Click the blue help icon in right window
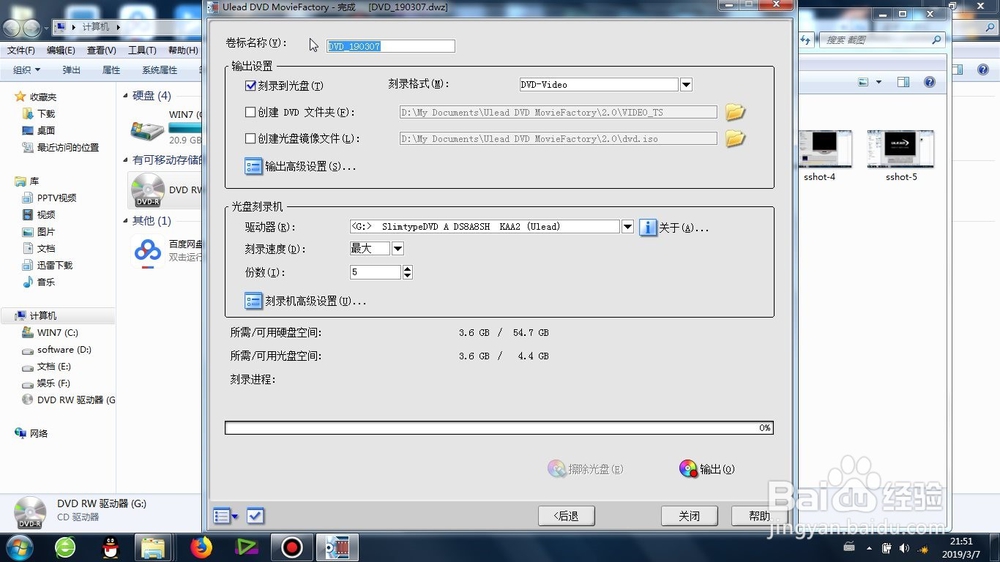Image resolution: width=1000 pixels, height=562 pixels. 930,82
